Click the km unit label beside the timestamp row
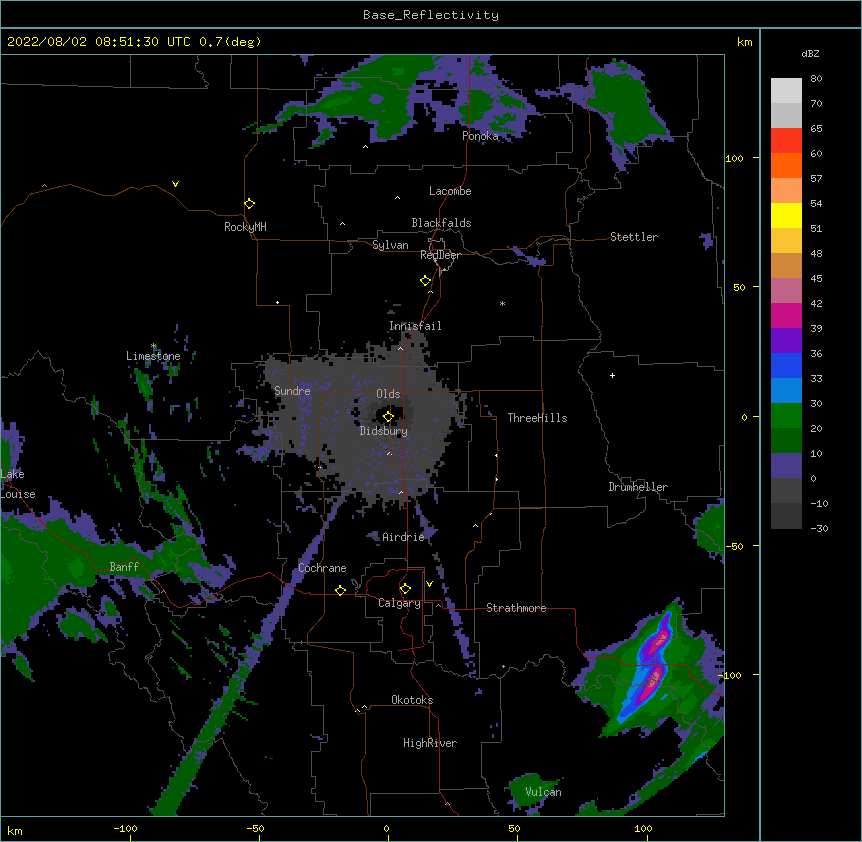 pos(744,42)
